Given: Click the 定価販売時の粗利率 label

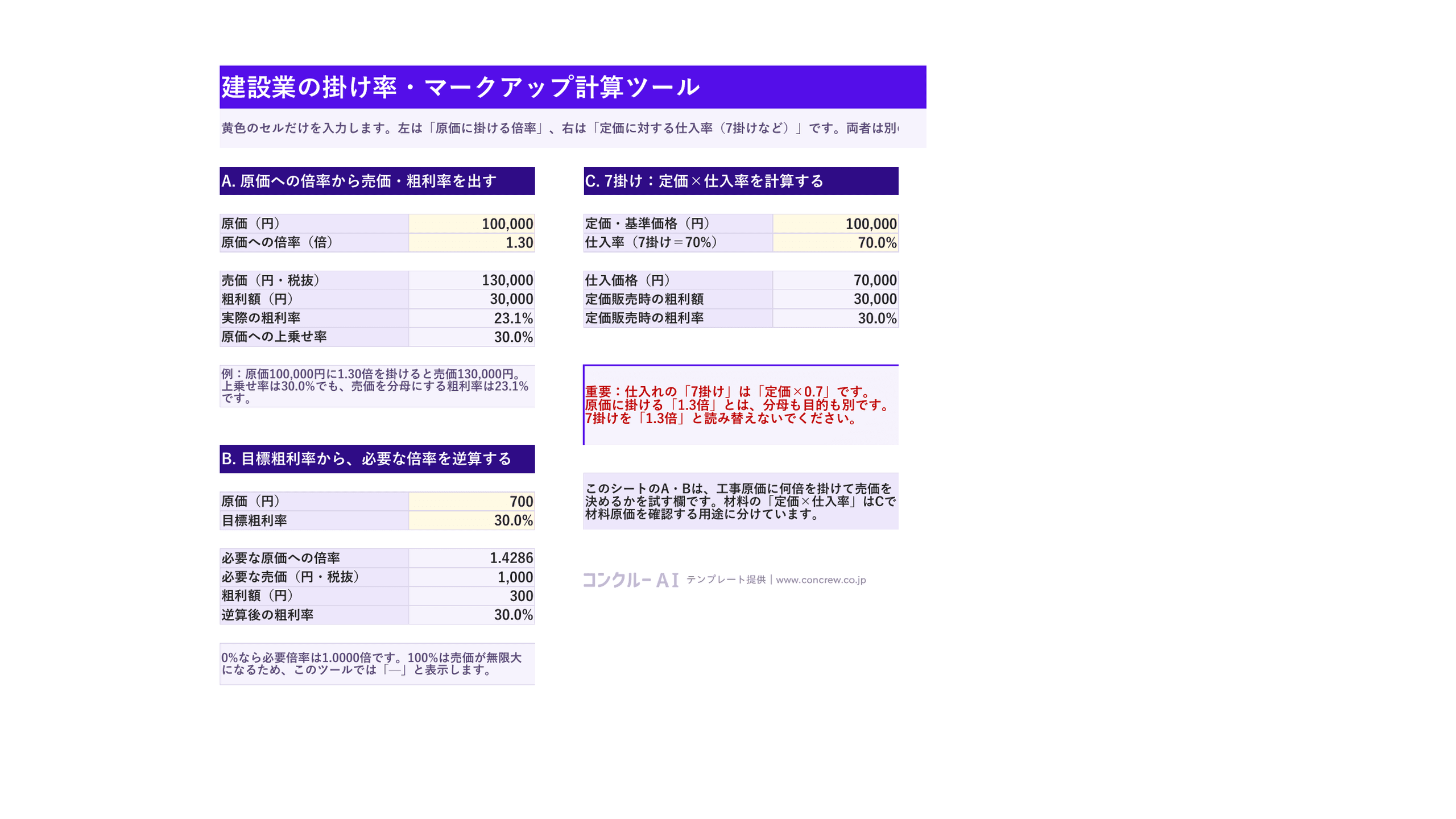Looking at the screenshot, I should tap(677, 318).
